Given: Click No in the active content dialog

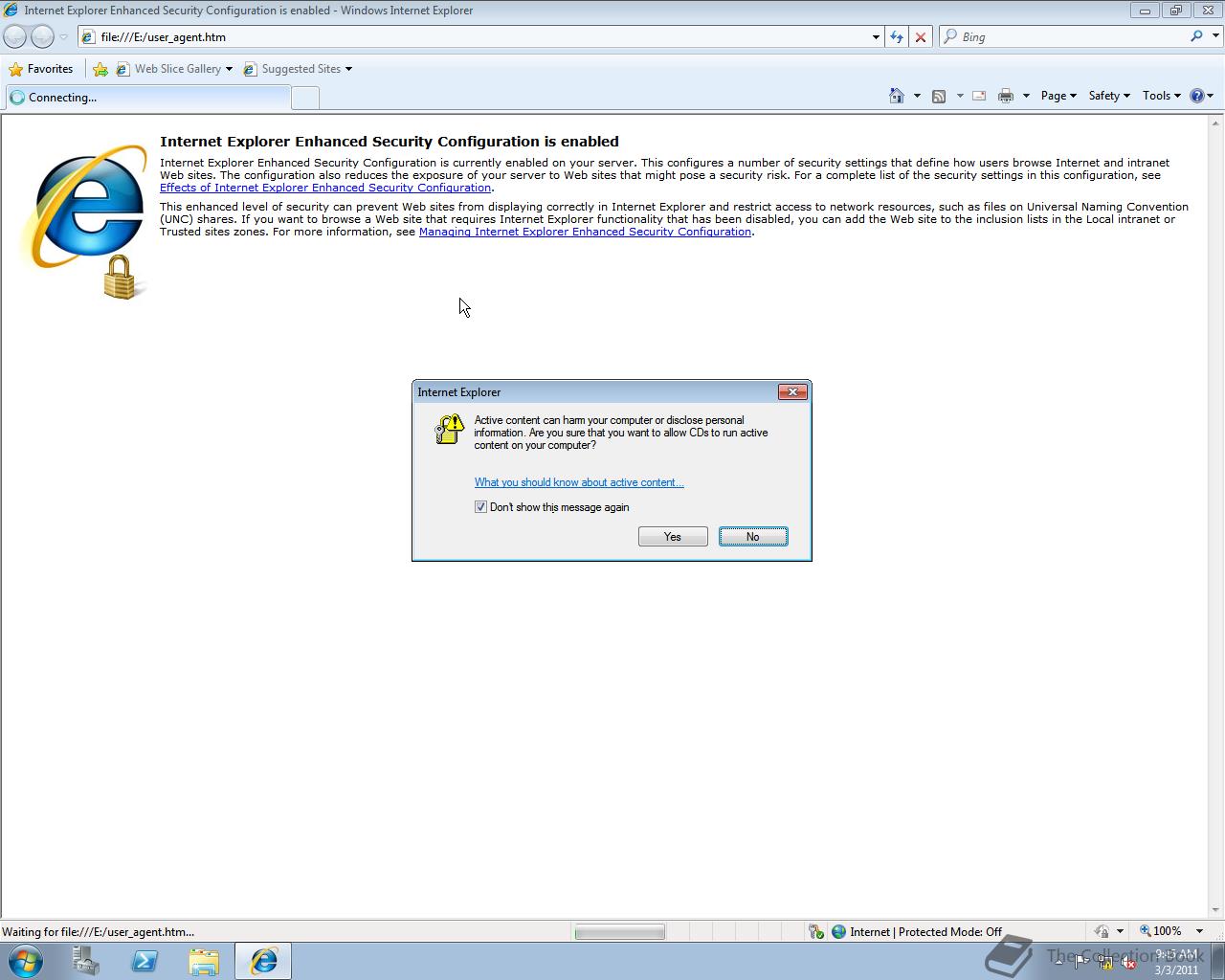Looking at the screenshot, I should click(x=753, y=537).
